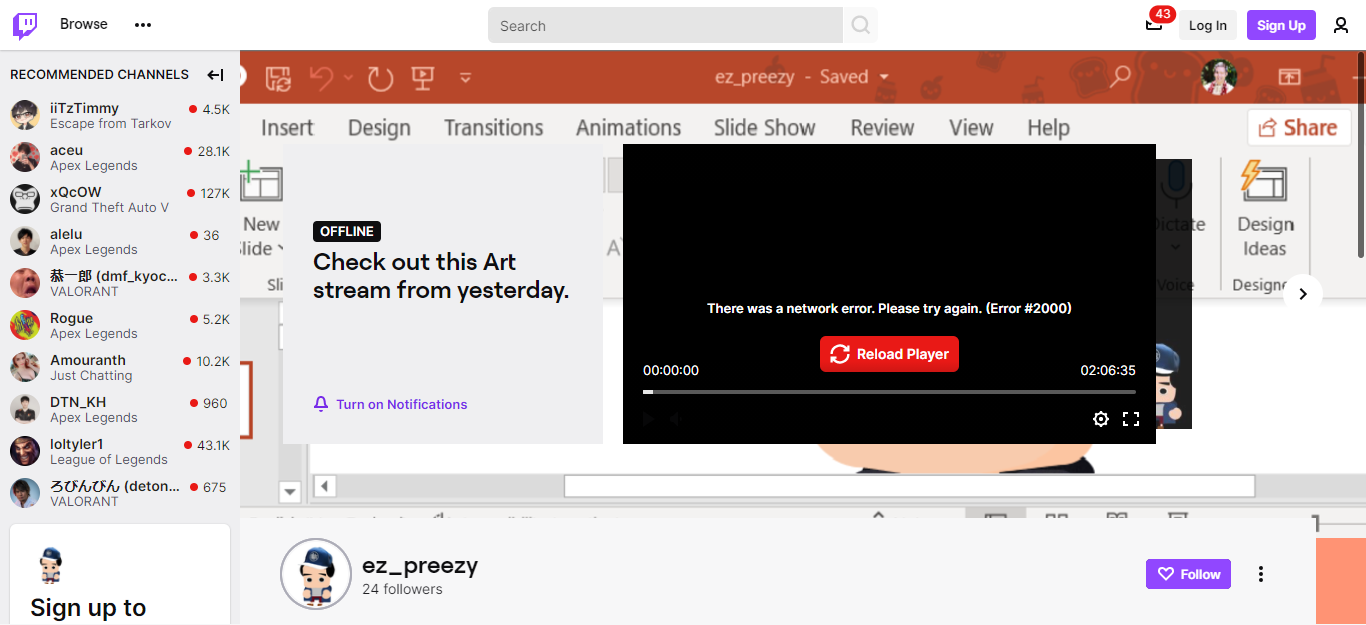Click the ez_preezy channel name

(420, 565)
